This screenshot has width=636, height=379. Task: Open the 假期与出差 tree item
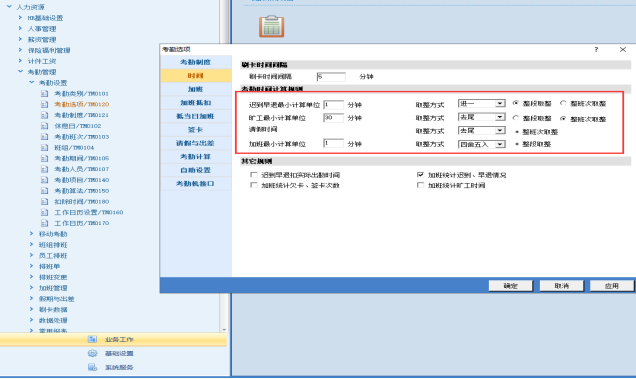point(56,299)
